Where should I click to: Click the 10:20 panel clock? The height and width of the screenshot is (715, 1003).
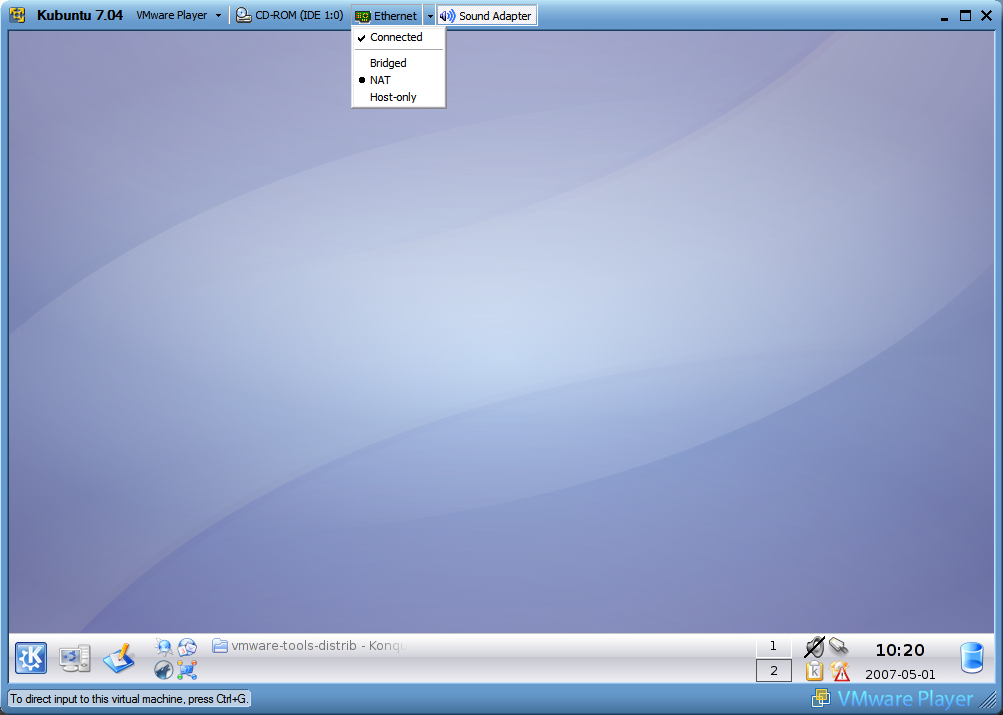click(900, 650)
